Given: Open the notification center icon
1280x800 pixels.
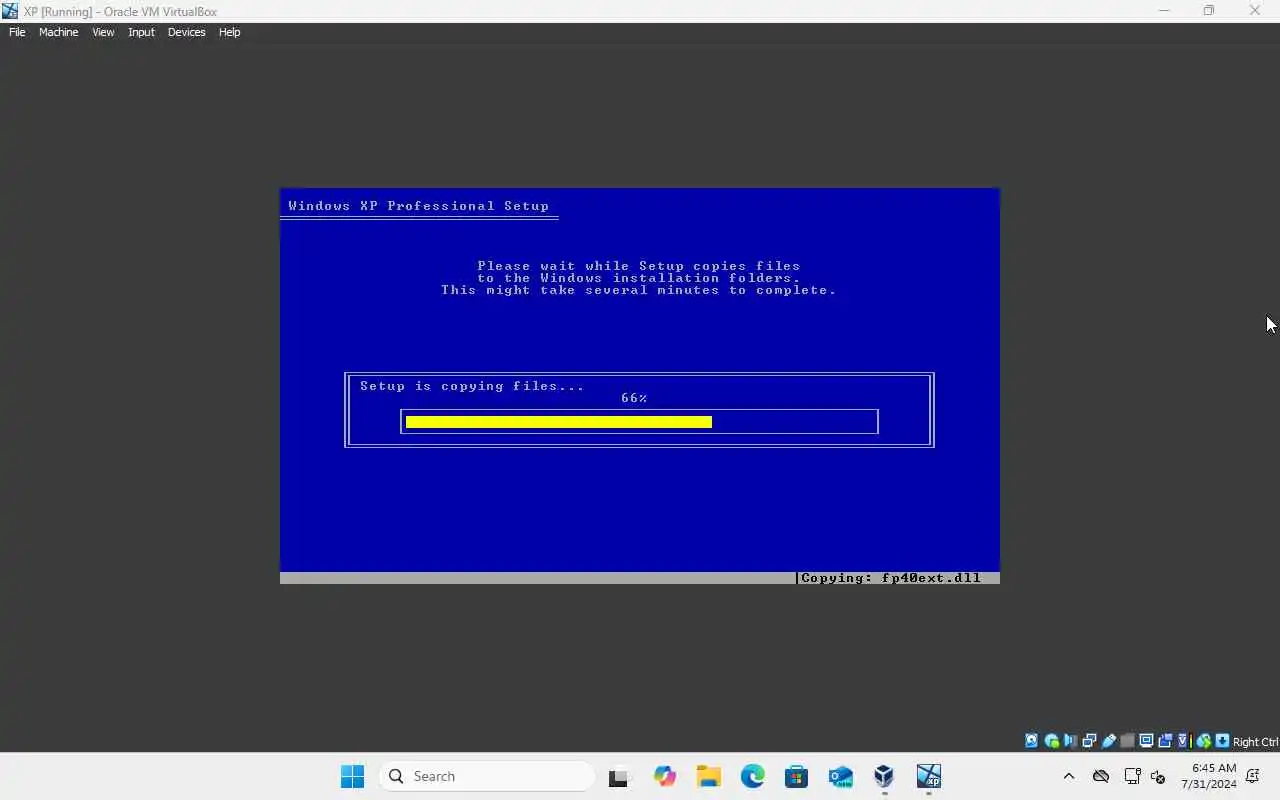Looking at the screenshot, I should 1253,776.
